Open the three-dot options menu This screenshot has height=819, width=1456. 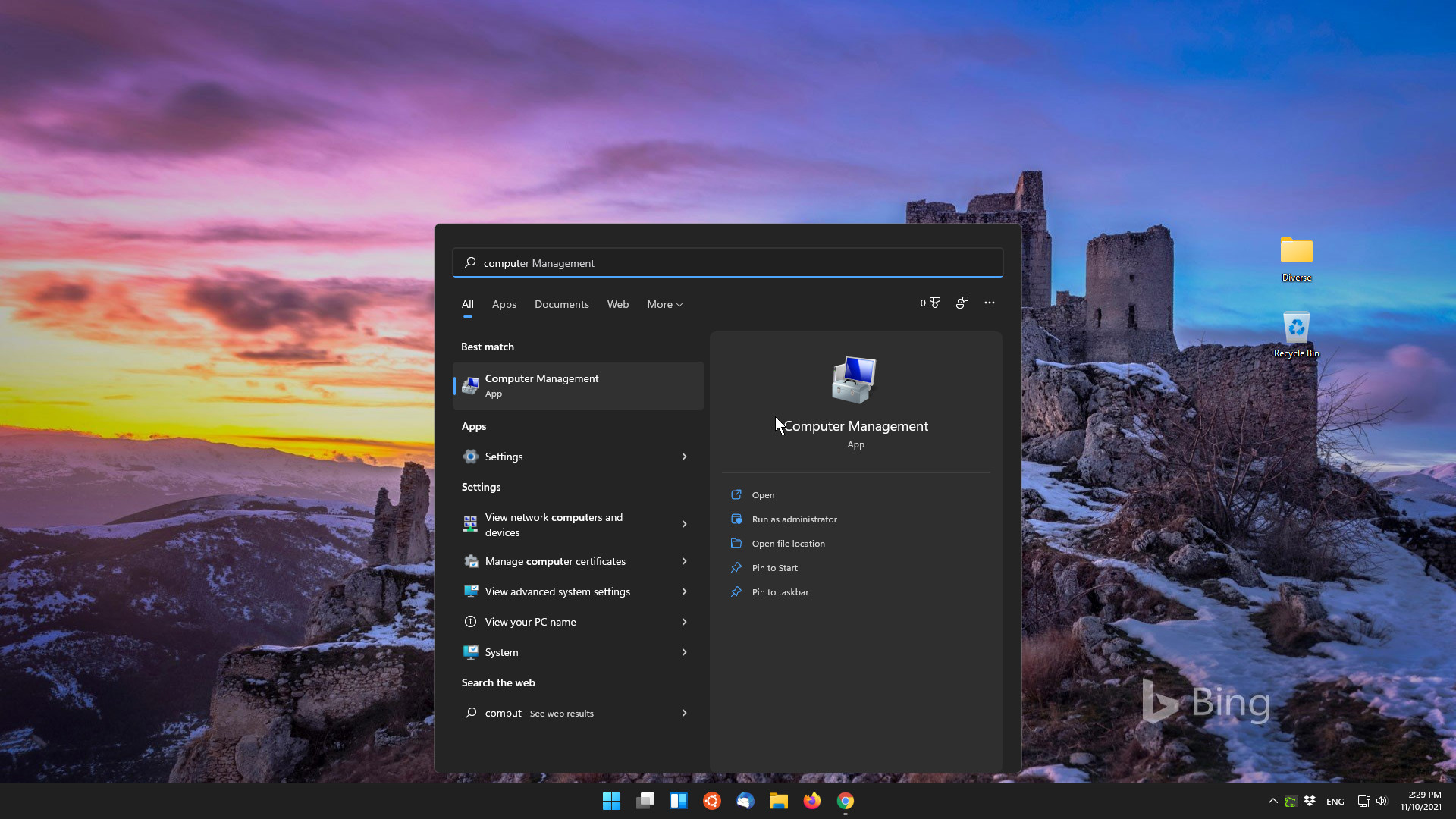click(990, 303)
